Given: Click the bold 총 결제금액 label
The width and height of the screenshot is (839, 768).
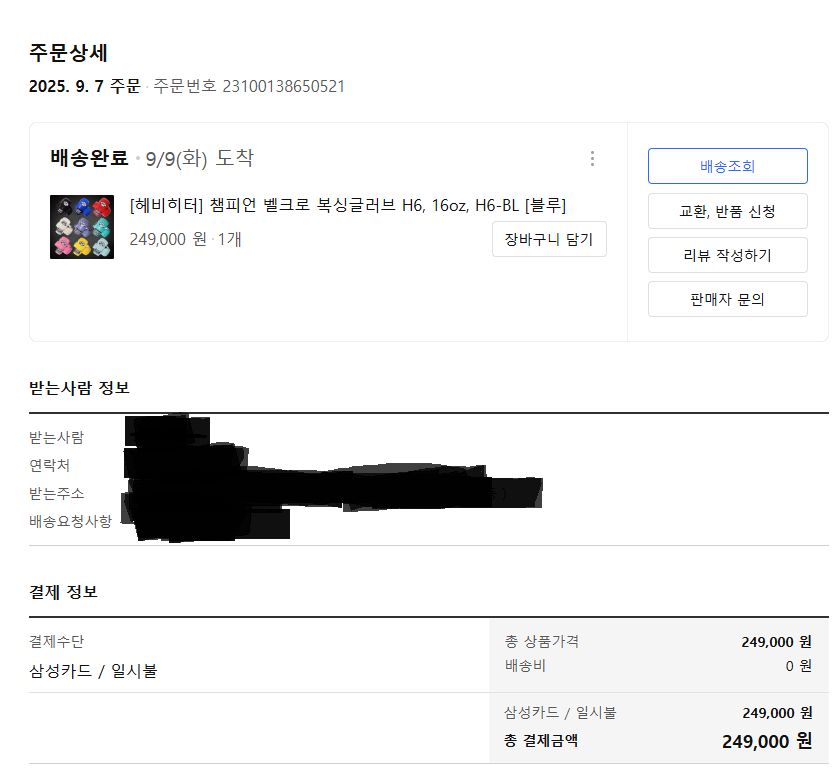Looking at the screenshot, I should 541,741.
